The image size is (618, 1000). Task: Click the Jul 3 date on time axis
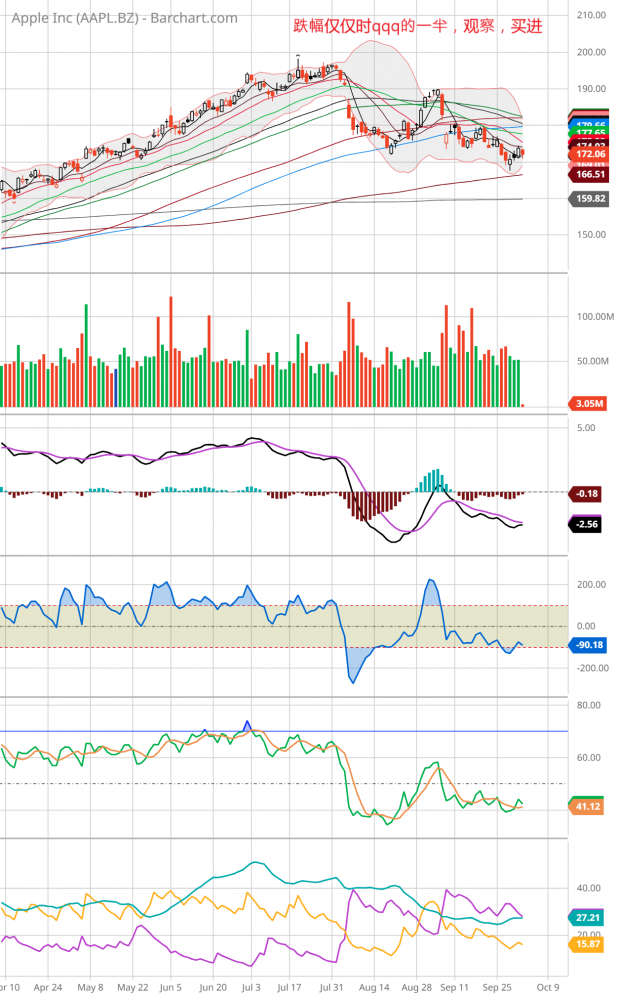pos(254,986)
